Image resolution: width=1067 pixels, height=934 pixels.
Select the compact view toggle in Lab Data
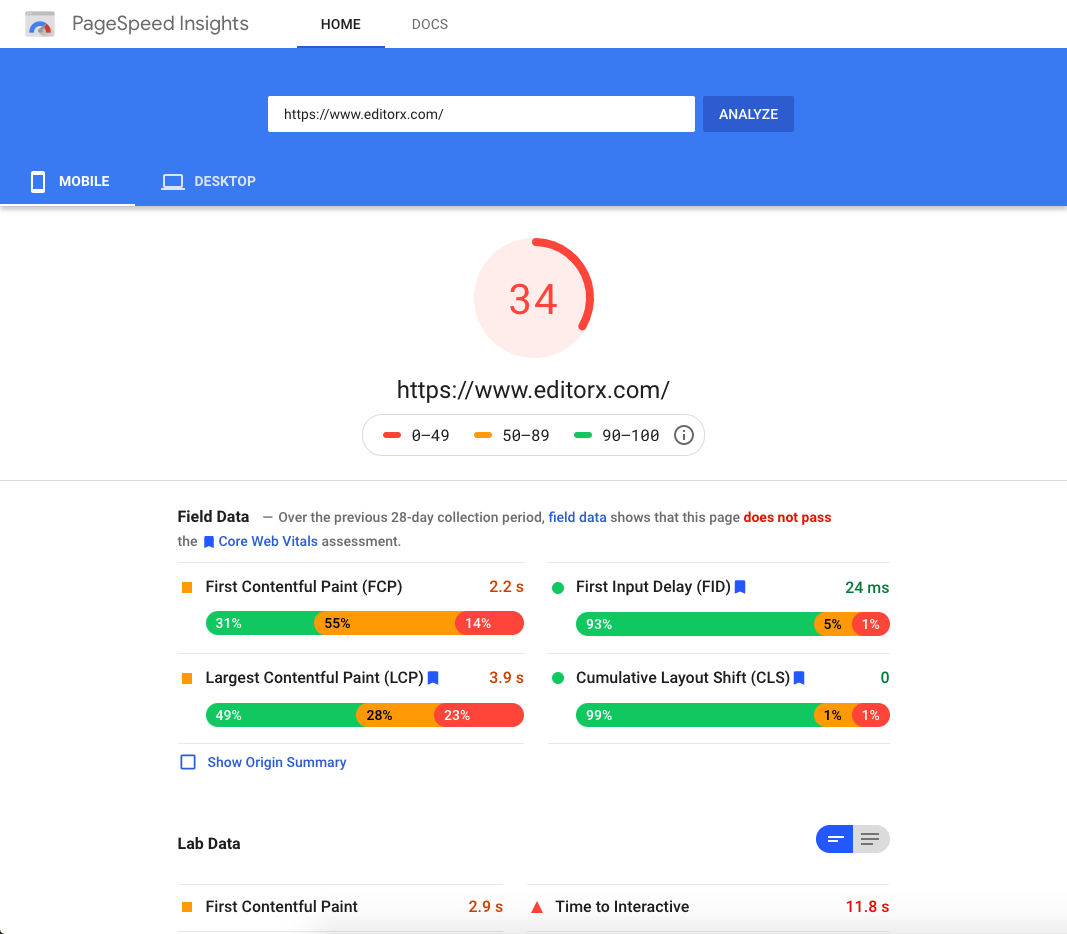click(x=834, y=839)
